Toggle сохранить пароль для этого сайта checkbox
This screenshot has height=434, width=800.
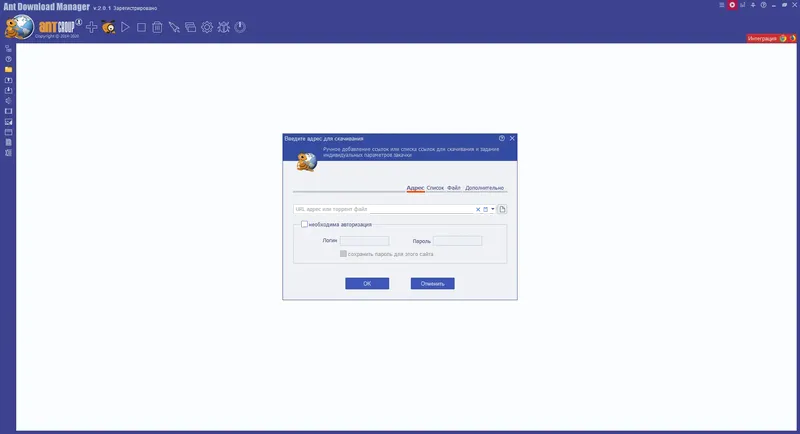pos(343,254)
